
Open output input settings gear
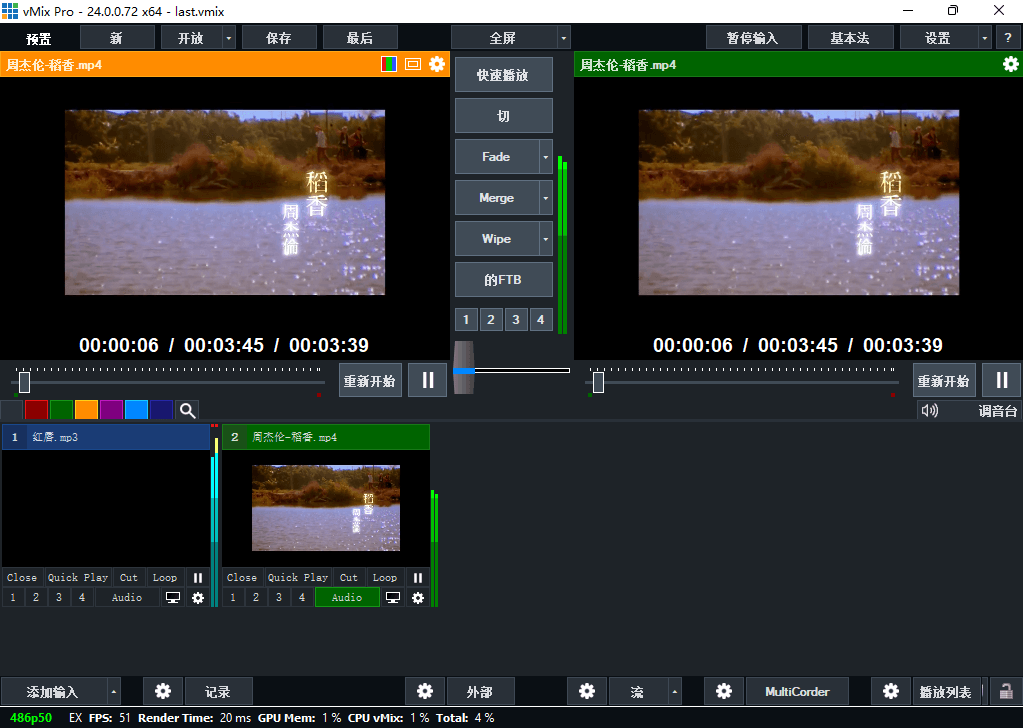(1011, 64)
